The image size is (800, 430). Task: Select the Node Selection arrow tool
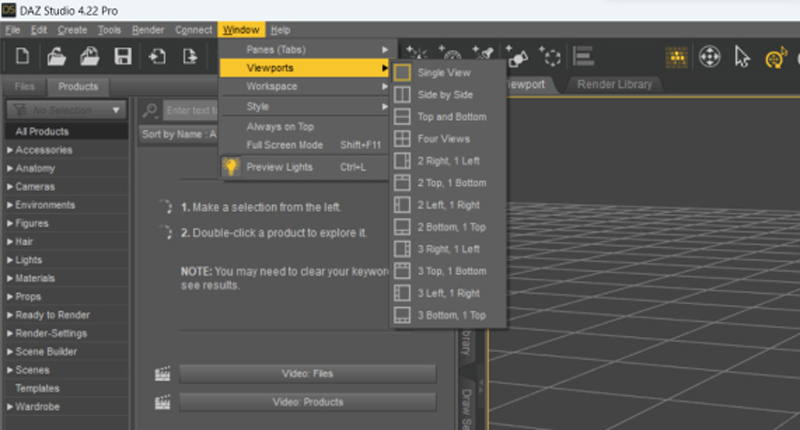pos(741,57)
